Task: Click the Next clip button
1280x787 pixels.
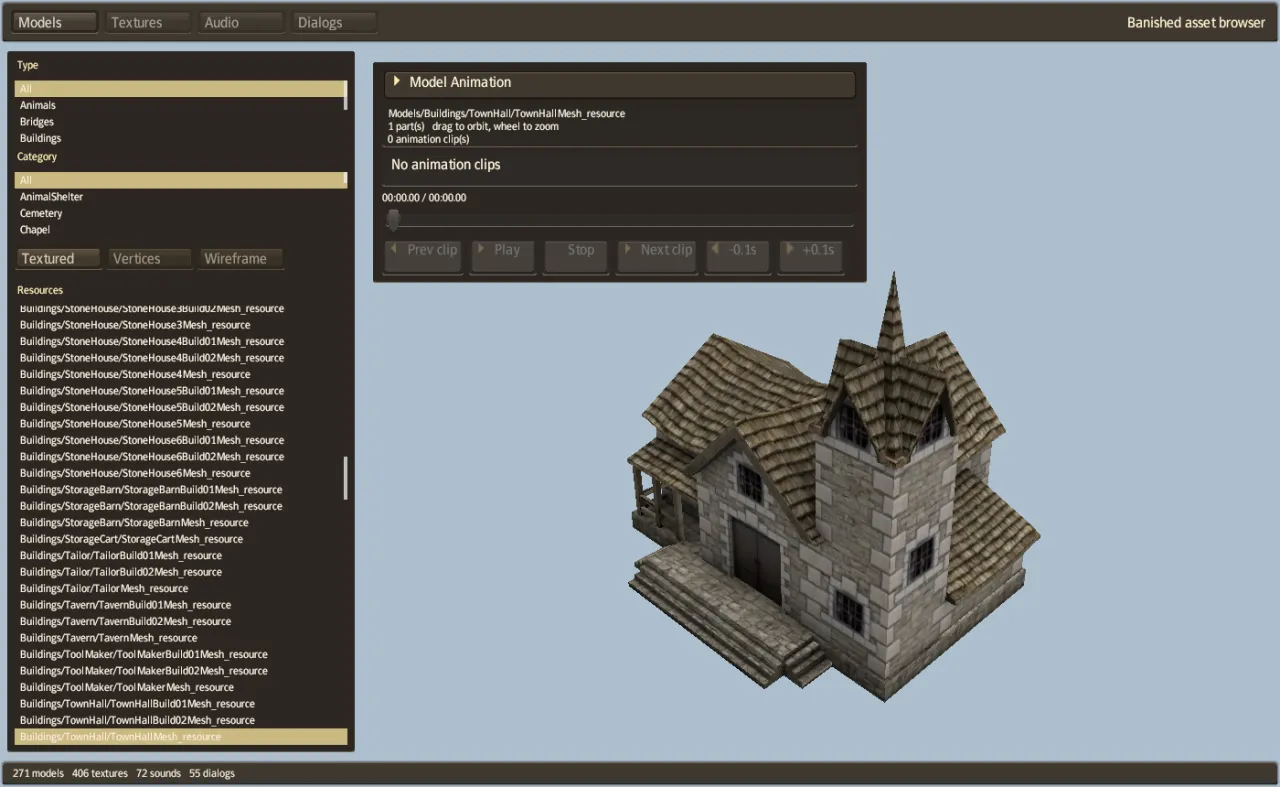Action: 657,256
